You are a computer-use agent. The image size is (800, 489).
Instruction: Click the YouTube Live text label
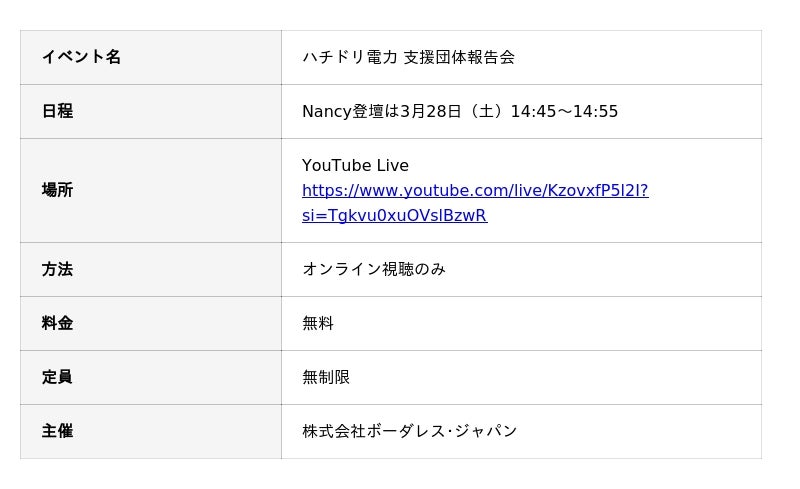tap(355, 165)
